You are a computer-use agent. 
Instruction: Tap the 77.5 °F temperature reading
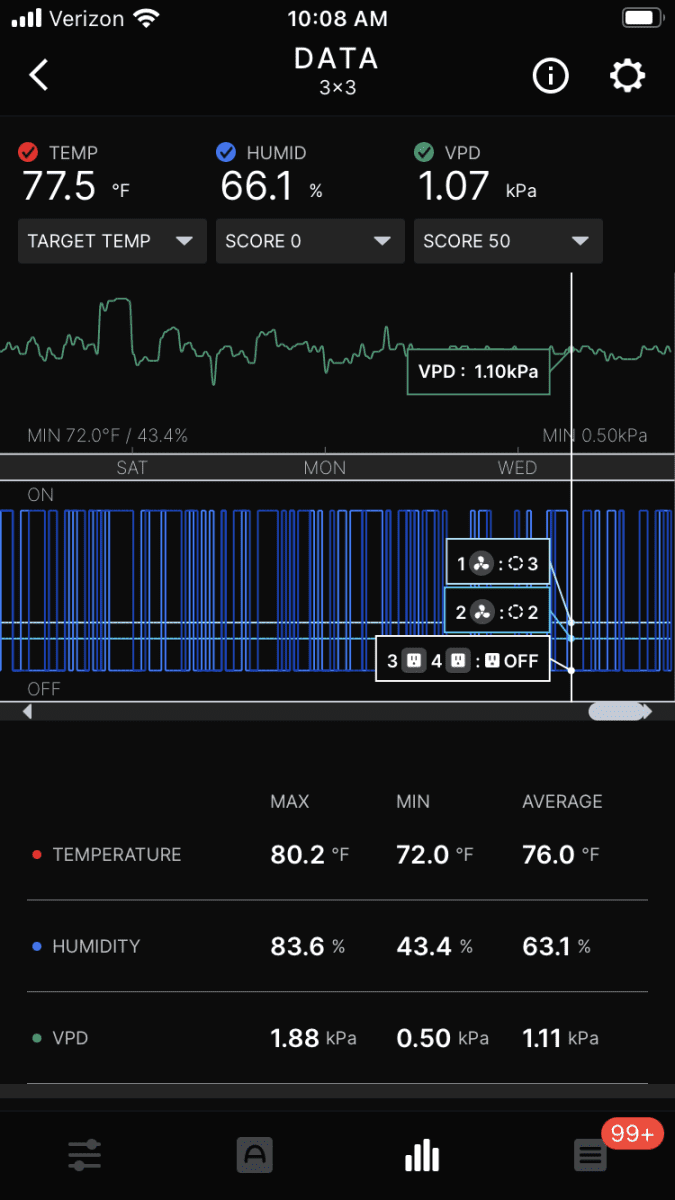click(x=76, y=187)
